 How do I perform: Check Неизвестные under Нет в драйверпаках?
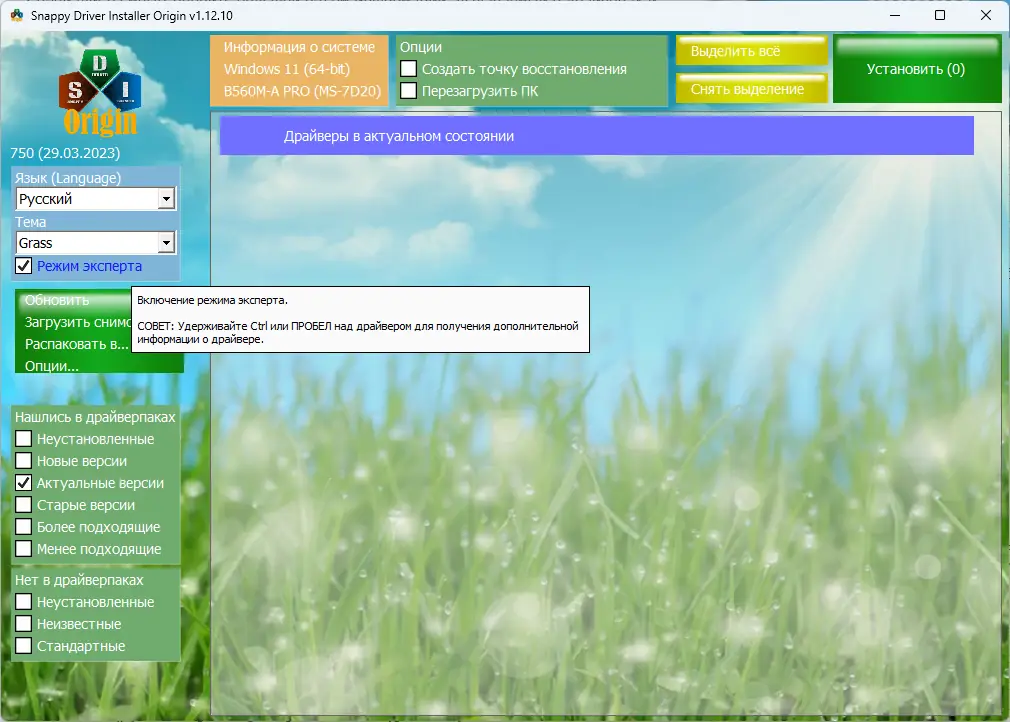click(22, 624)
